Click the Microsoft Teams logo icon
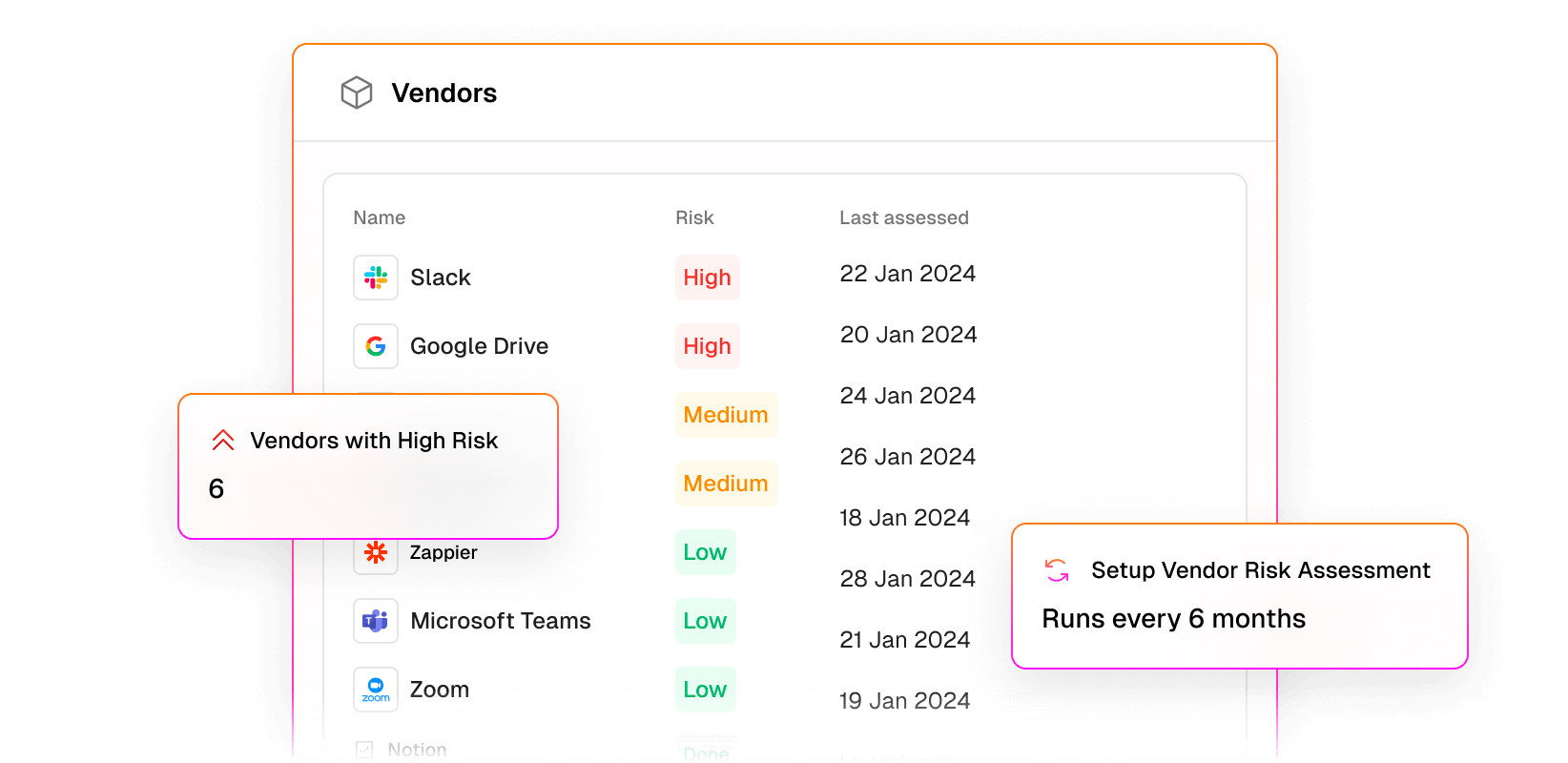 376,621
